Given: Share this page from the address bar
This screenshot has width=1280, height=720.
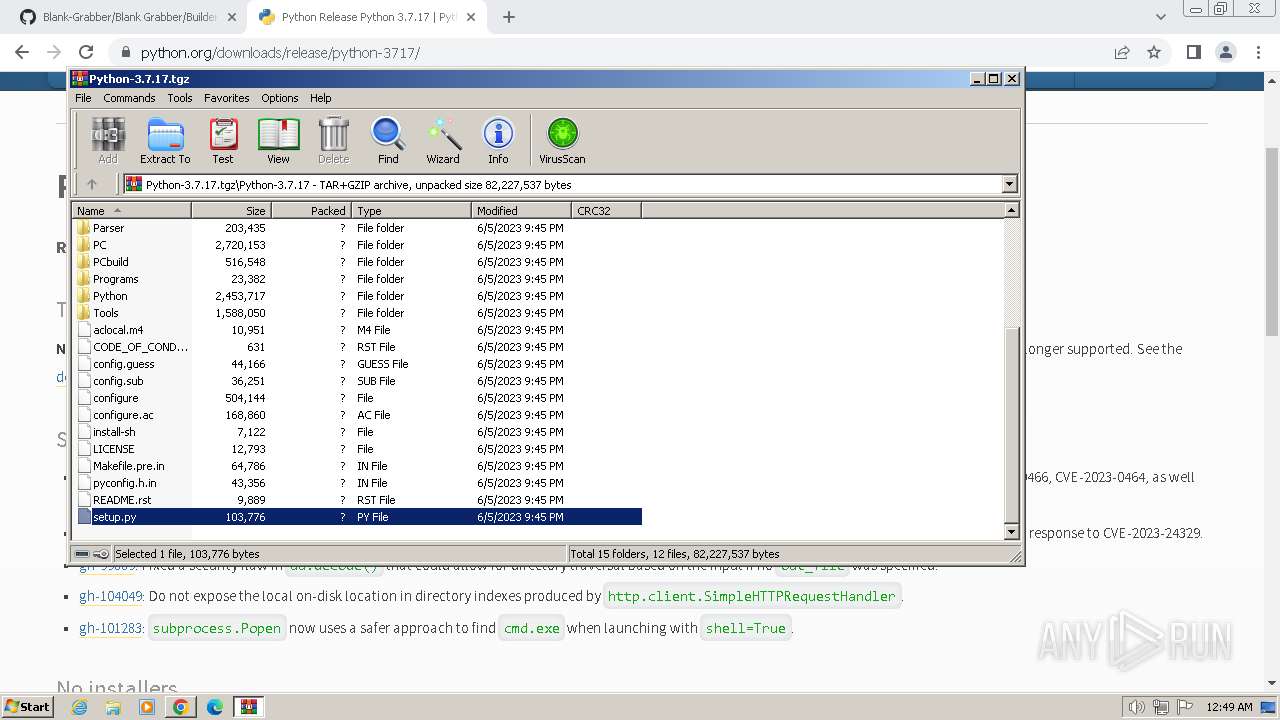Looking at the screenshot, I should point(1122,52).
